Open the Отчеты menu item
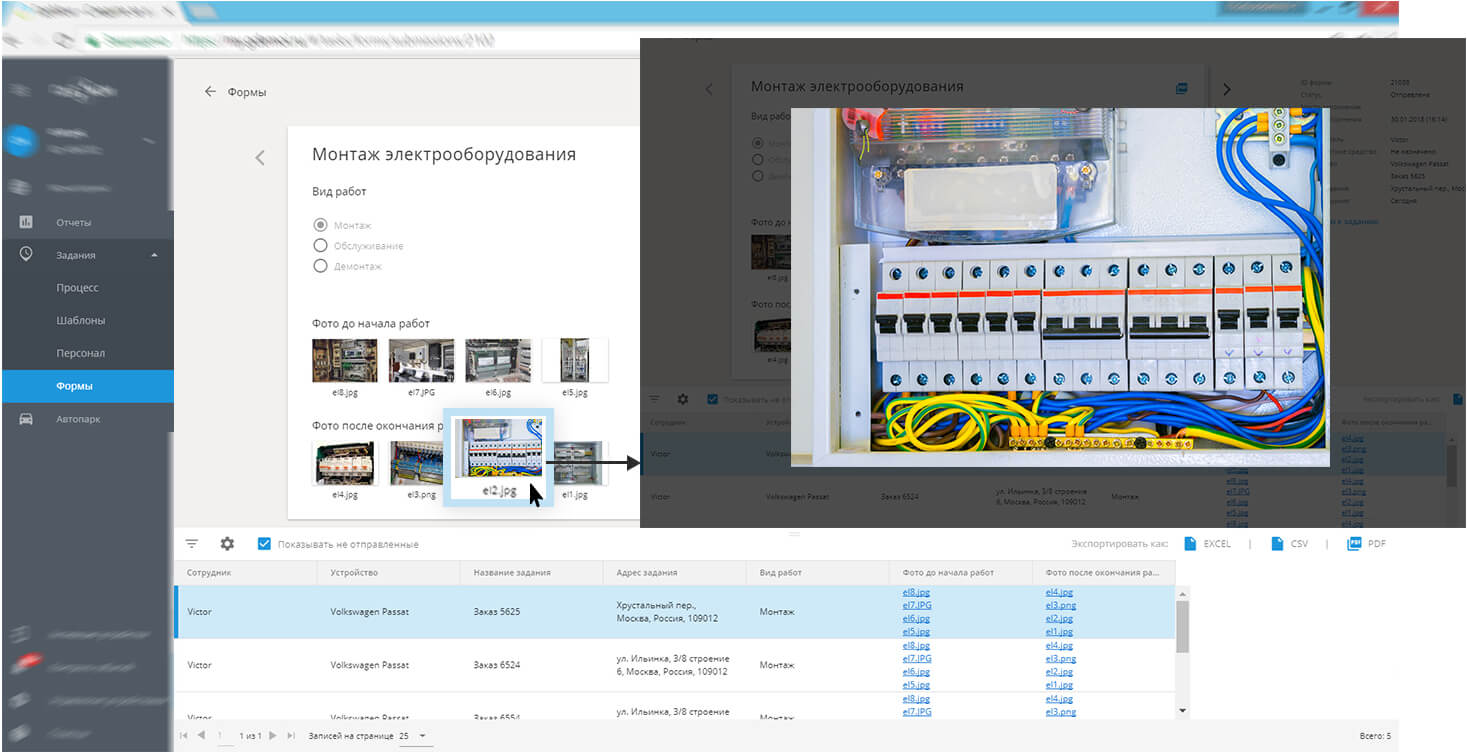 [73, 222]
